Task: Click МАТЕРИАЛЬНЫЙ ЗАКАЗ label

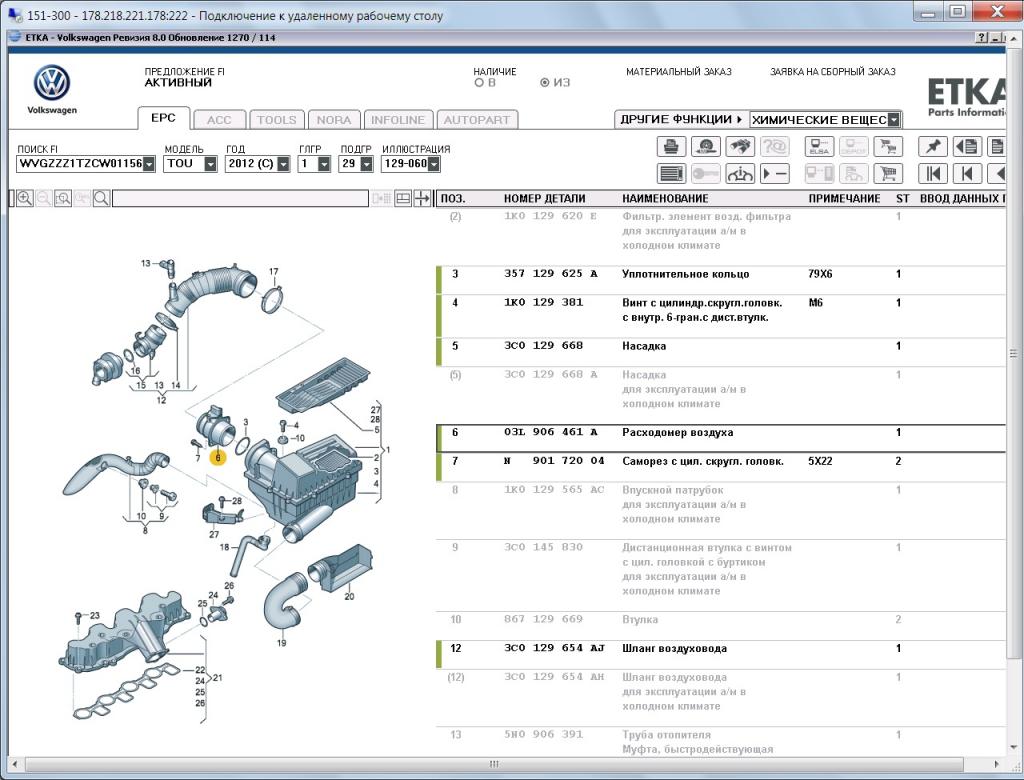Action: pos(679,72)
